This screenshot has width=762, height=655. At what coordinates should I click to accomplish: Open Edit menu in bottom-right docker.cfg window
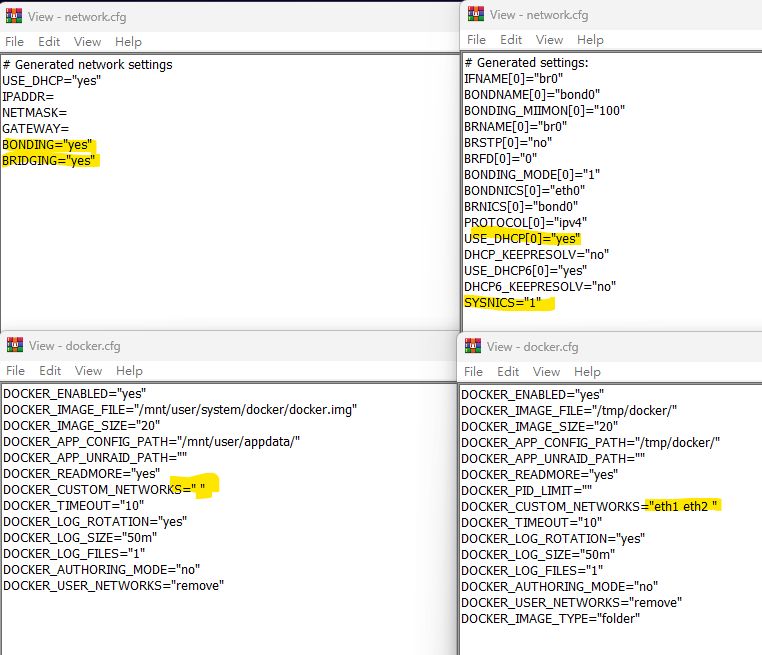tap(508, 372)
